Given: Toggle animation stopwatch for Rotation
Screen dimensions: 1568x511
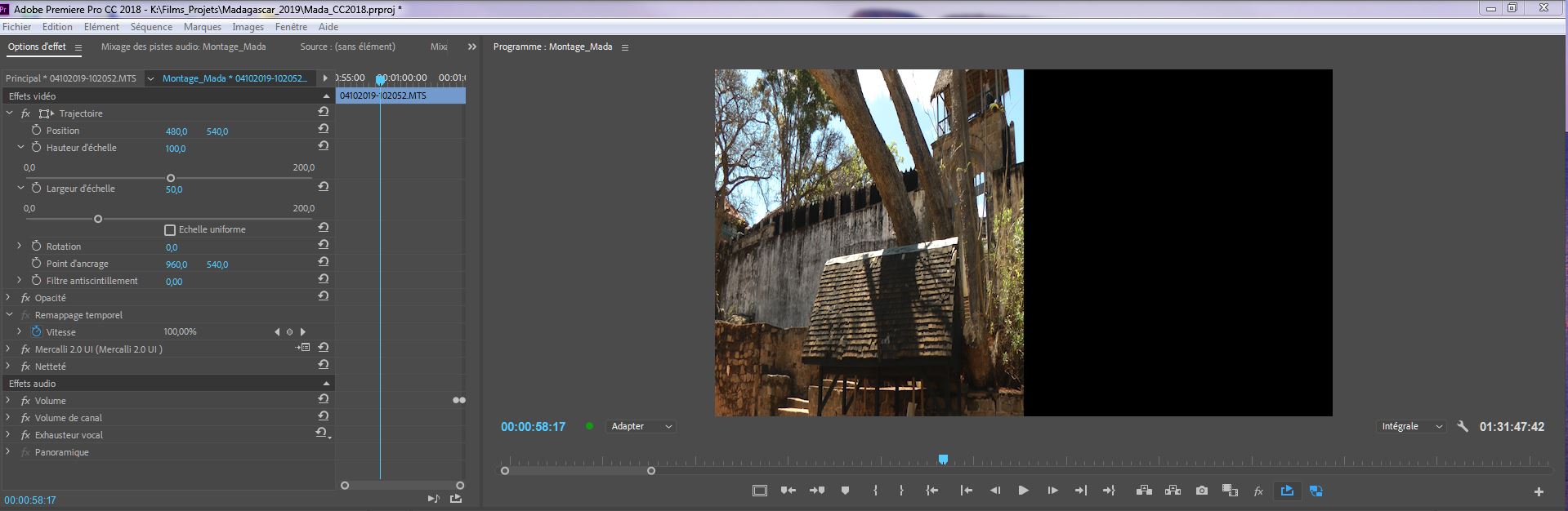Looking at the screenshot, I should (36, 246).
